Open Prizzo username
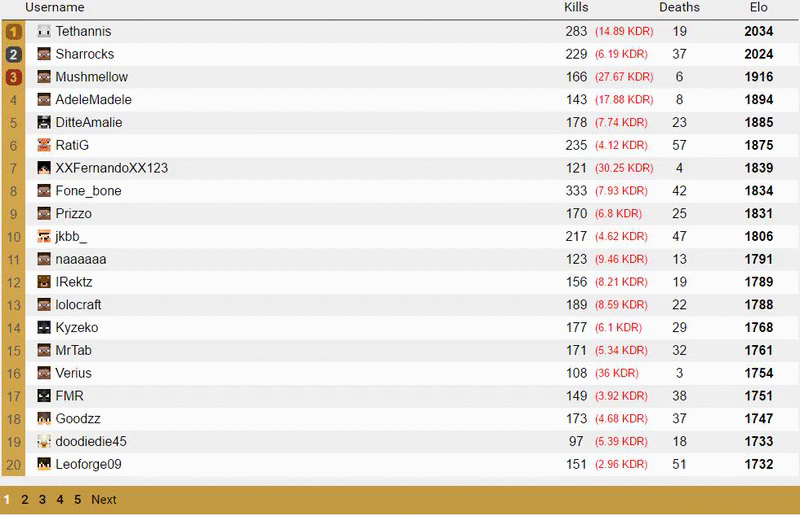This screenshot has width=800, height=516. 73,213
